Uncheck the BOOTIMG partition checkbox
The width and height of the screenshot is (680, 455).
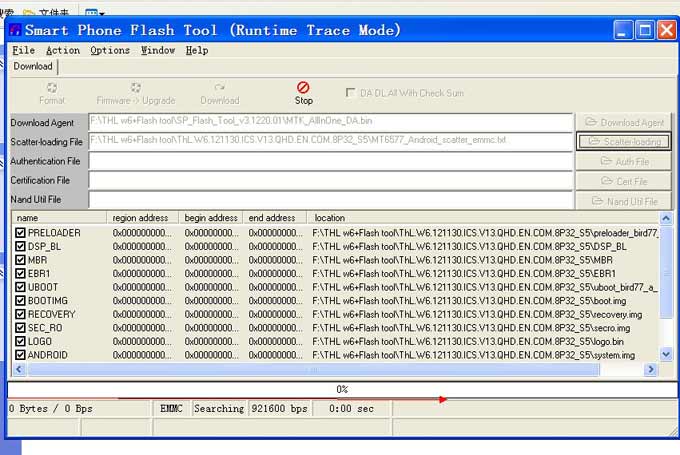[20, 301]
